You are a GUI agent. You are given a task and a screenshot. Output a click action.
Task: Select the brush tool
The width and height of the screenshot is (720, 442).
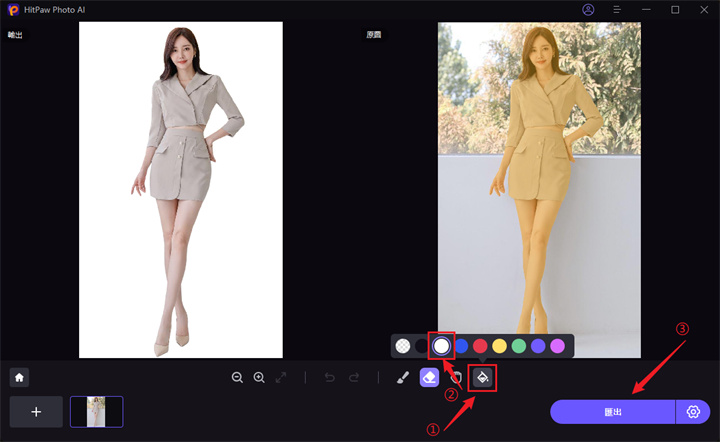coord(402,378)
